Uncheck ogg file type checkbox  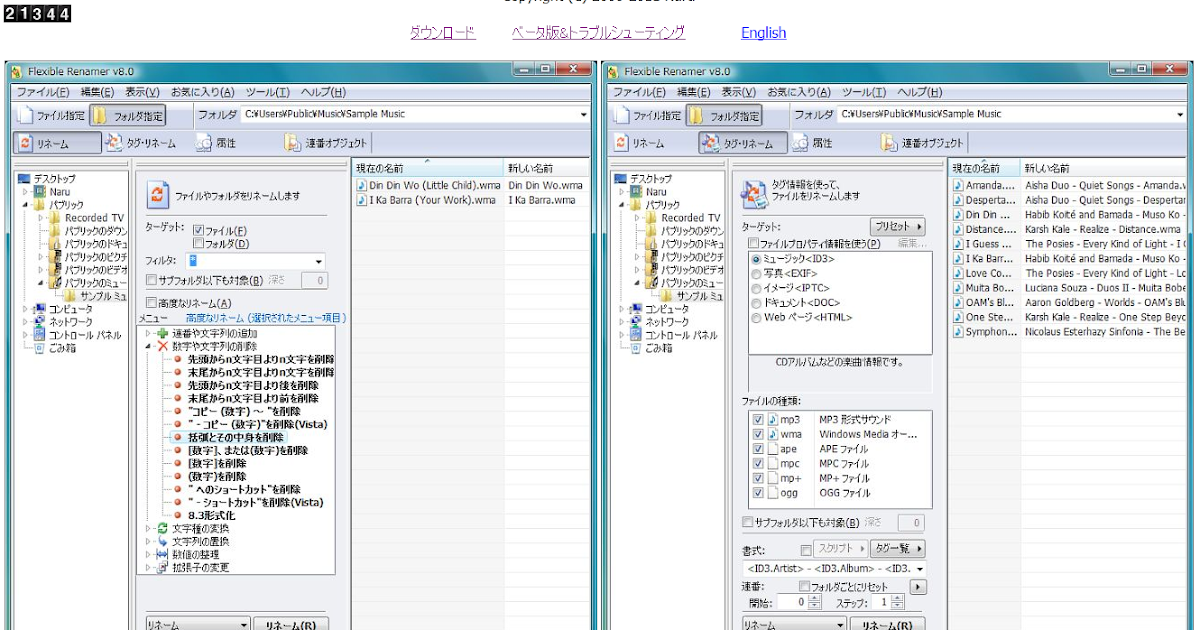pos(758,493)
